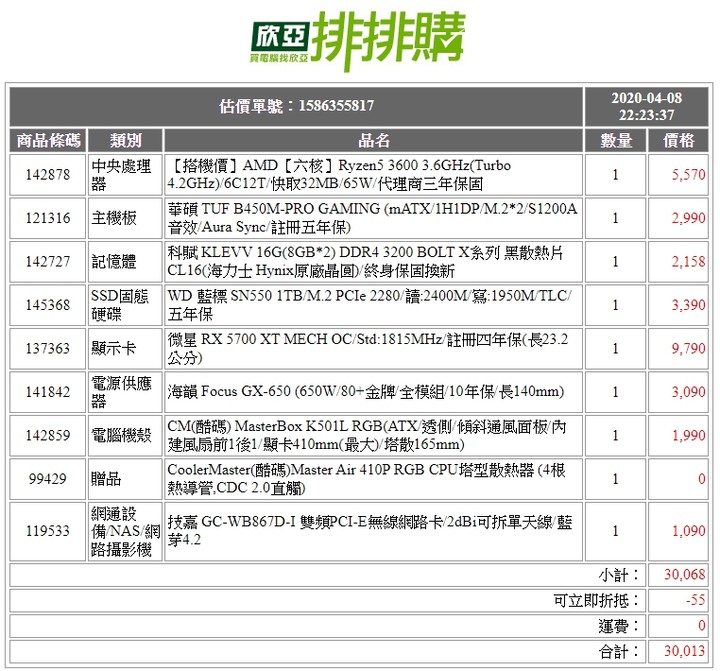Click the 華碩 TUF B450M-PRO GAMING product name
Image resolution: width=720 pixels, height=671 pixels.
(373, 218)
